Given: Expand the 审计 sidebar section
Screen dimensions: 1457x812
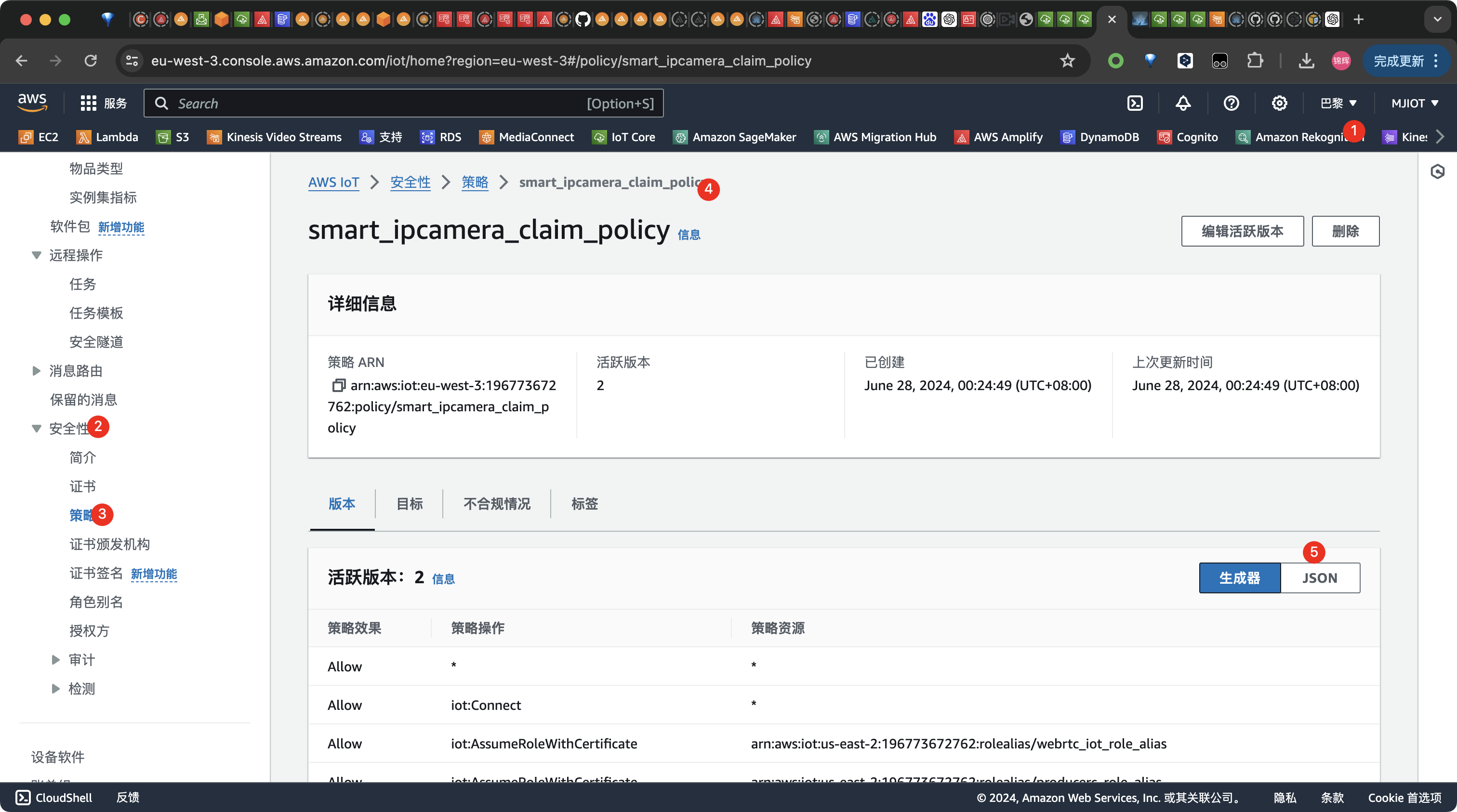Looking at the screenshot, I should pos(55,660).
